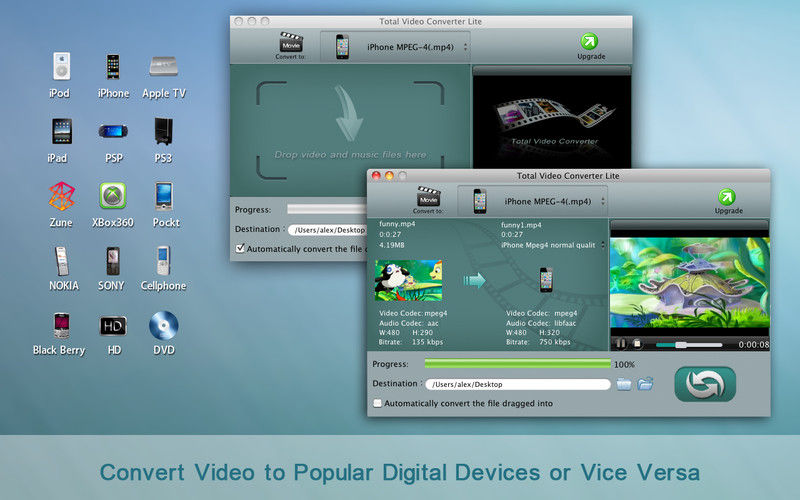Screen dimensions: 800x500
Task: Click progress bar in back window
Action: (327, 209)
